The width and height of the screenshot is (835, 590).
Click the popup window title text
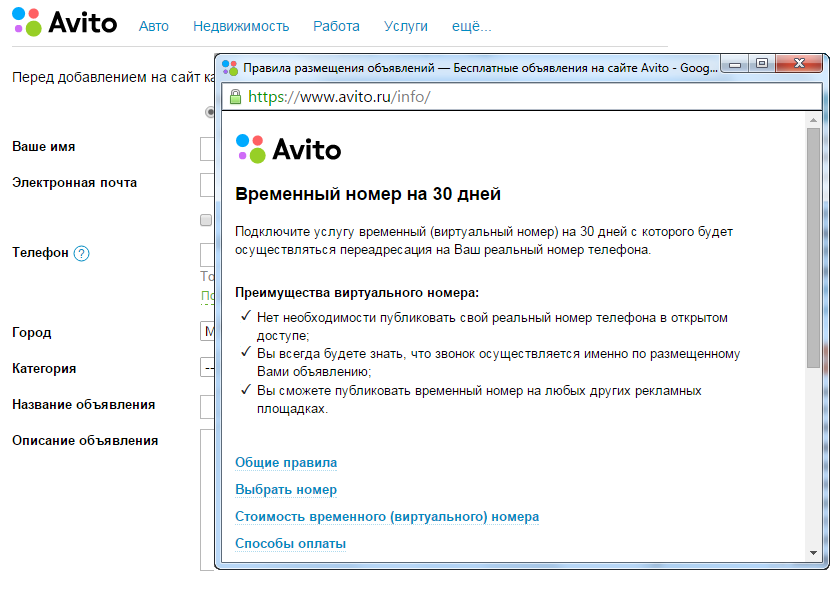click(x=480, y=68)
